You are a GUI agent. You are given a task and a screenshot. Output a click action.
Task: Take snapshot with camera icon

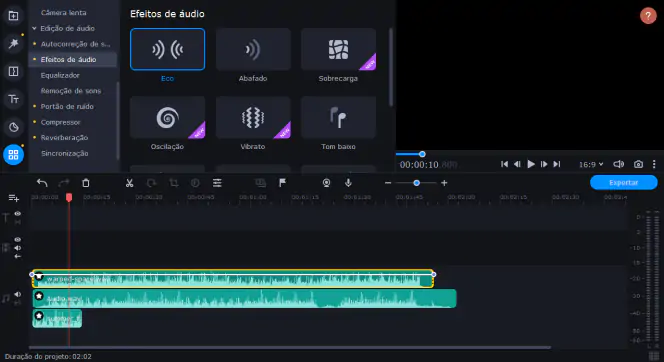pos(638,164)
